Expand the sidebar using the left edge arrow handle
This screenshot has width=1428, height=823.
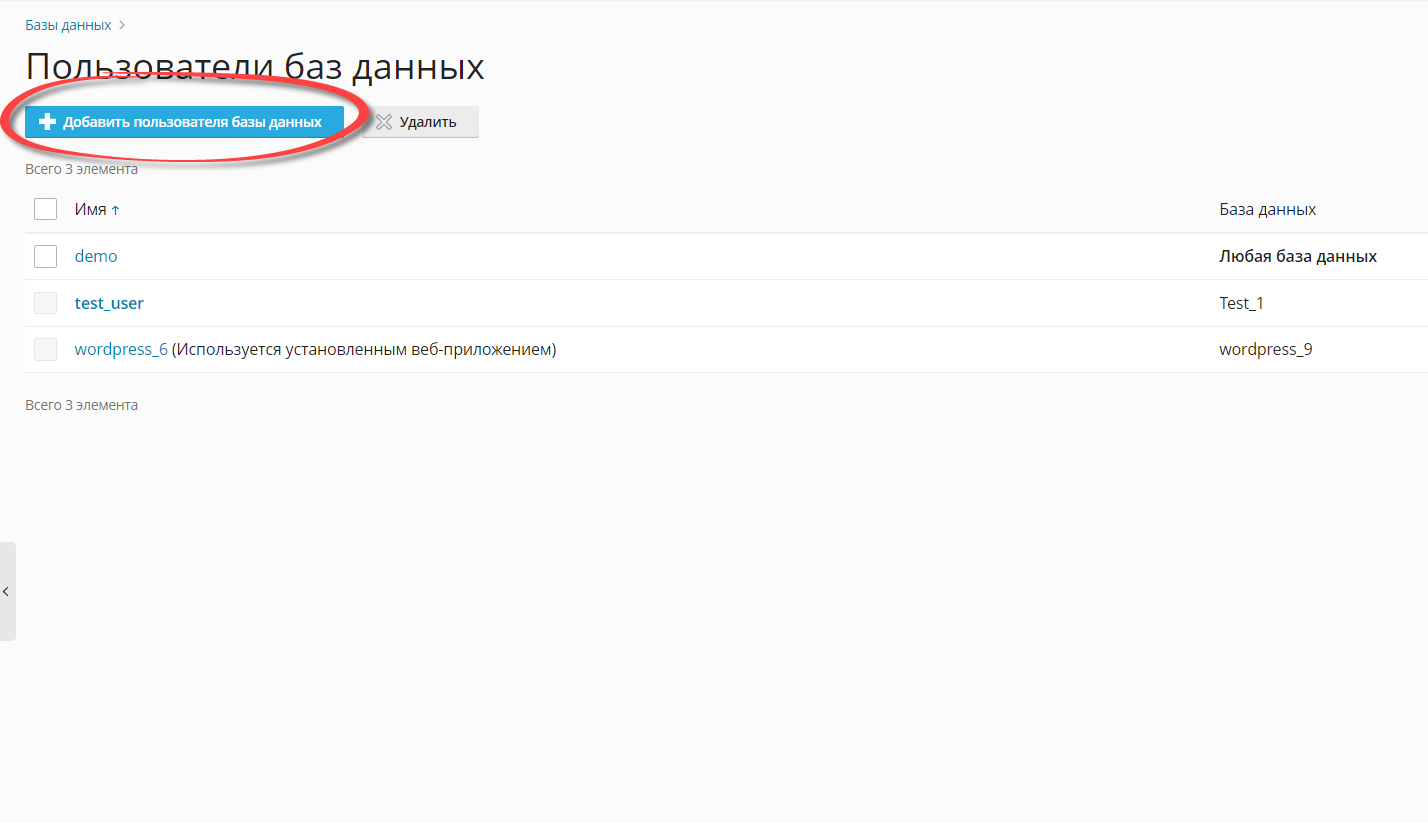(x=7, y=591)
